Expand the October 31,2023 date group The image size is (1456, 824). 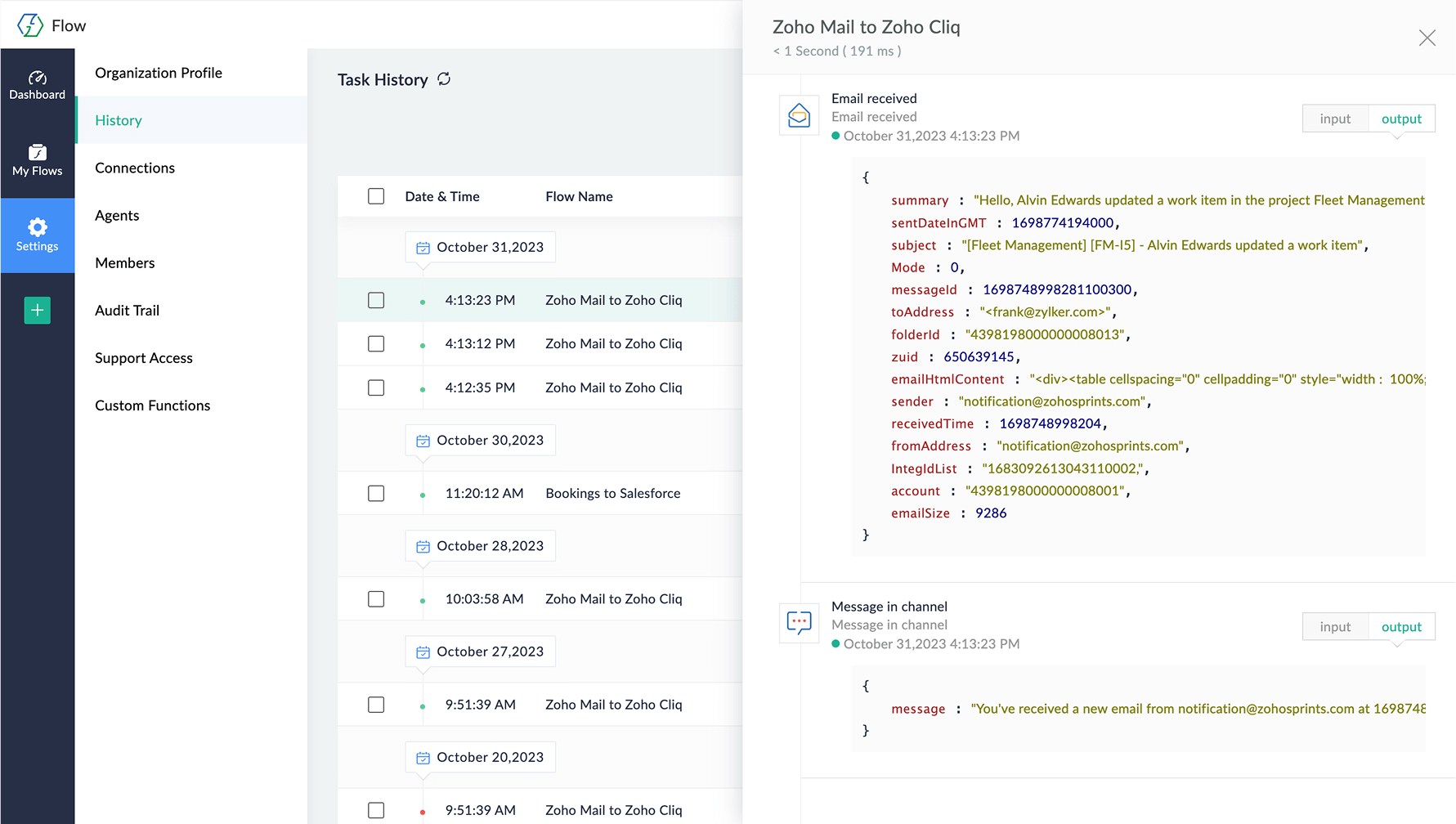[x=480, y=247]
